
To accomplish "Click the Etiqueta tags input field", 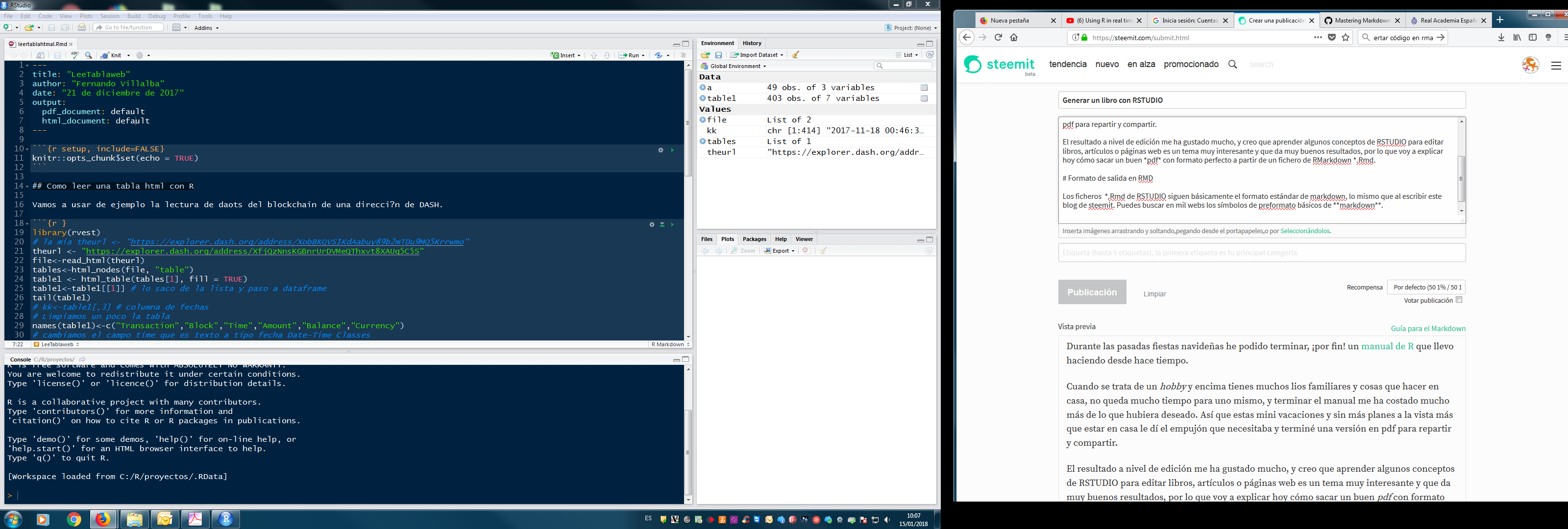I will click(1261, 253).
